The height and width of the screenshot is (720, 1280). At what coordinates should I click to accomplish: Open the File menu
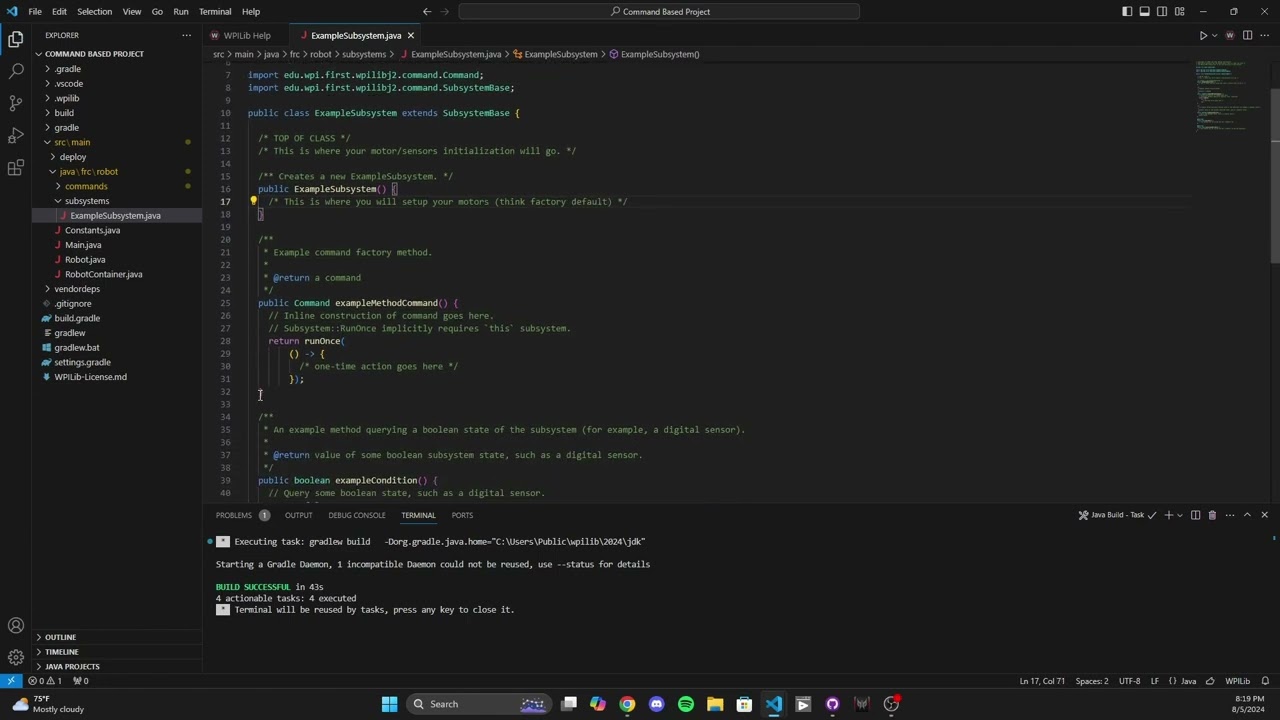(35, 11)
